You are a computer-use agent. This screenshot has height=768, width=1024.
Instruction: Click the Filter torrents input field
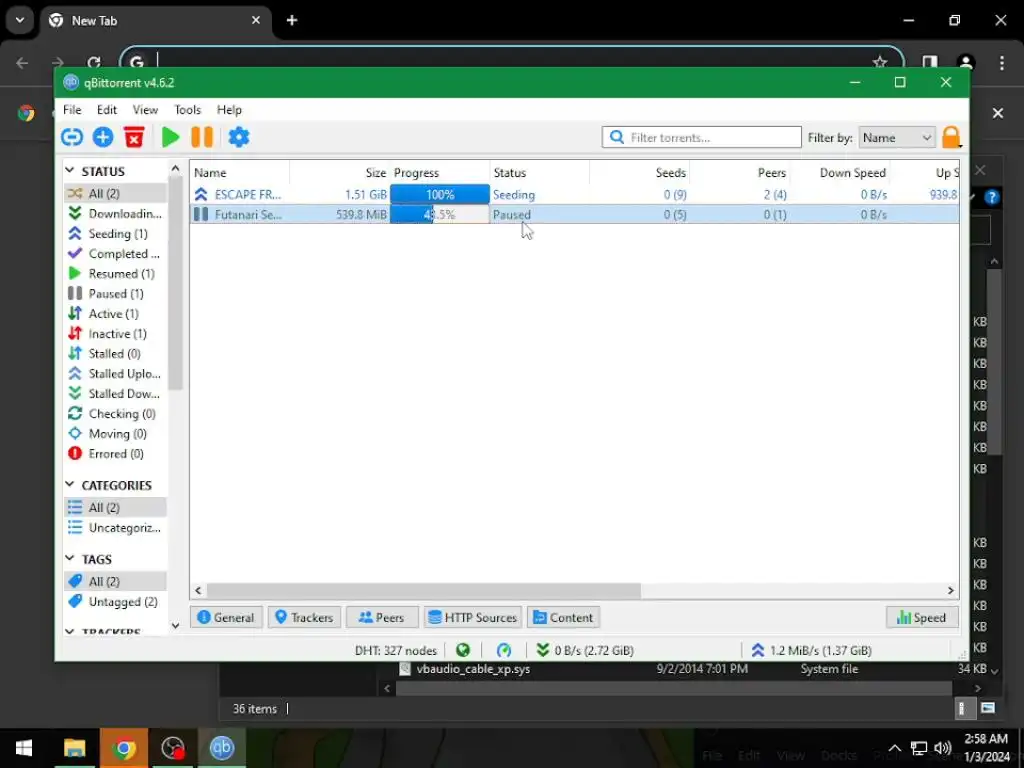pyautogui.click(x=701, y=137)
